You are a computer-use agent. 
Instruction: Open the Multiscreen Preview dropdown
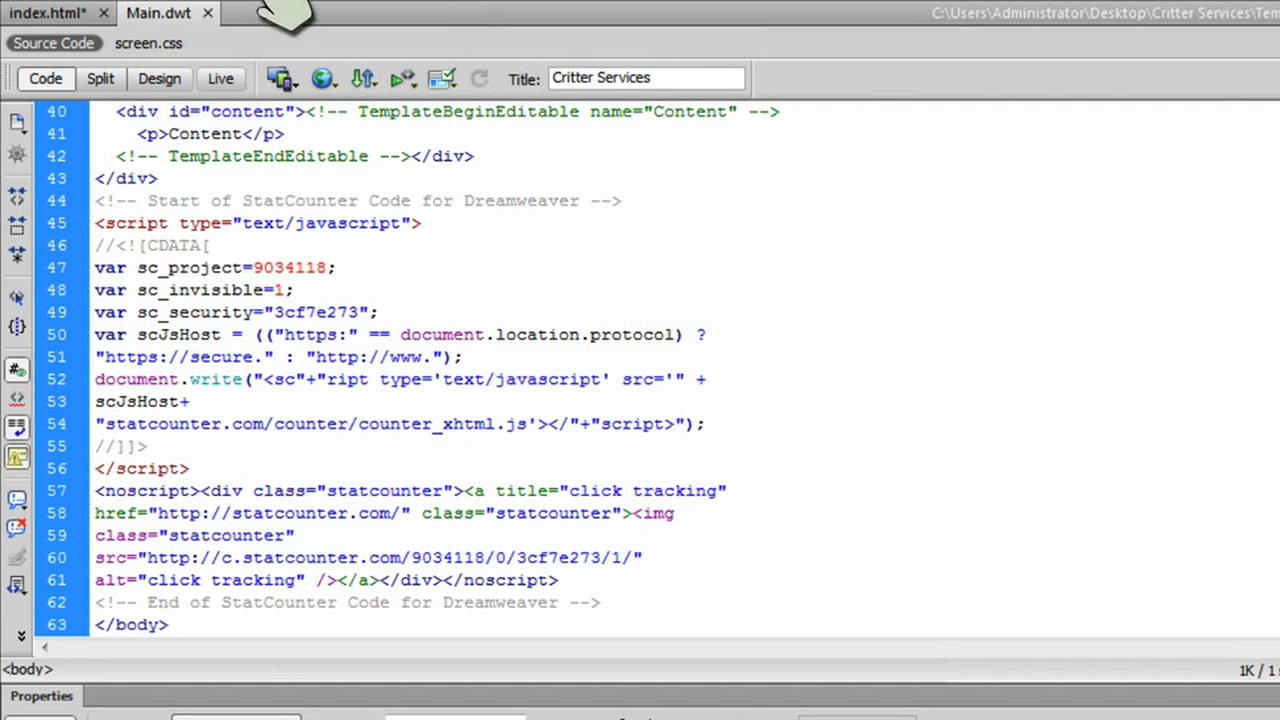(296, 84)
